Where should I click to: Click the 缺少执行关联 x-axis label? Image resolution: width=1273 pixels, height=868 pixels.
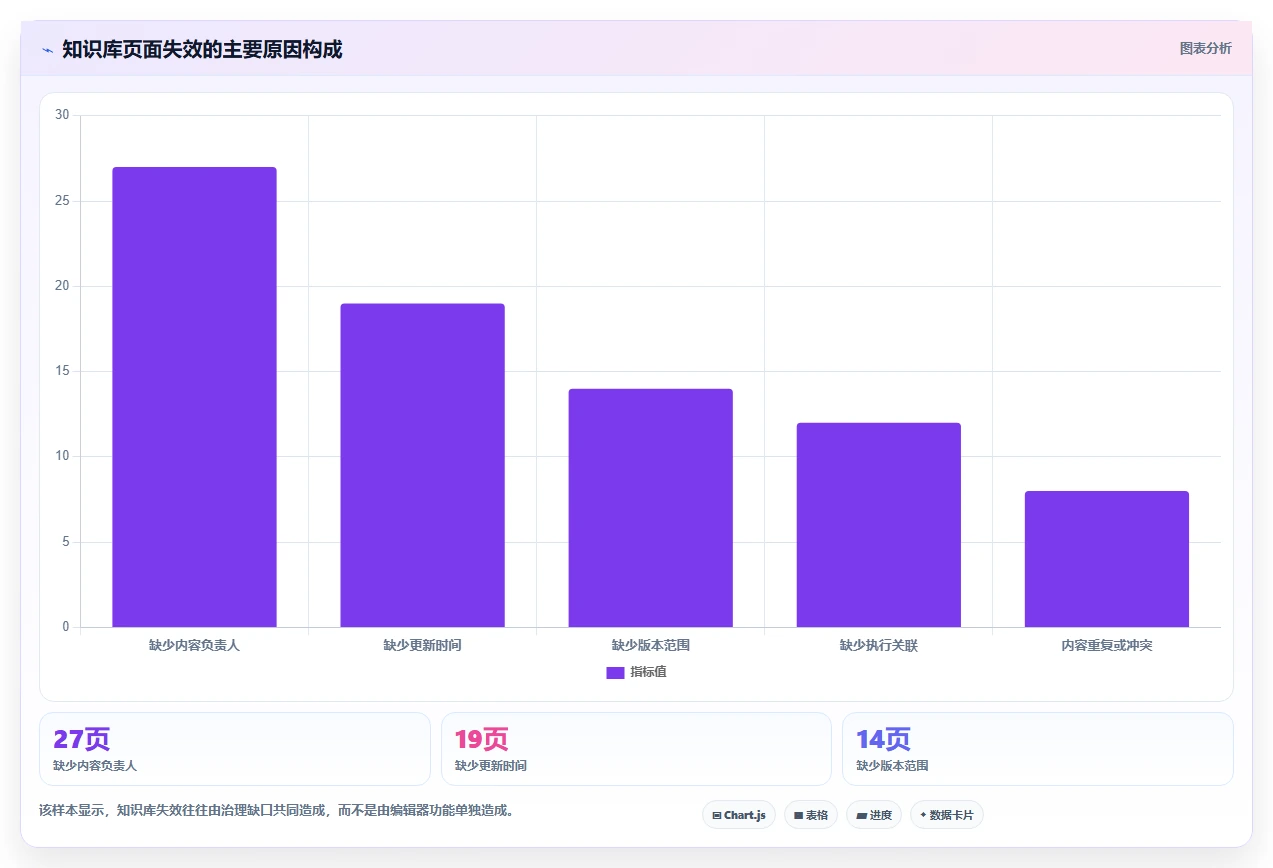click(878, 646)
